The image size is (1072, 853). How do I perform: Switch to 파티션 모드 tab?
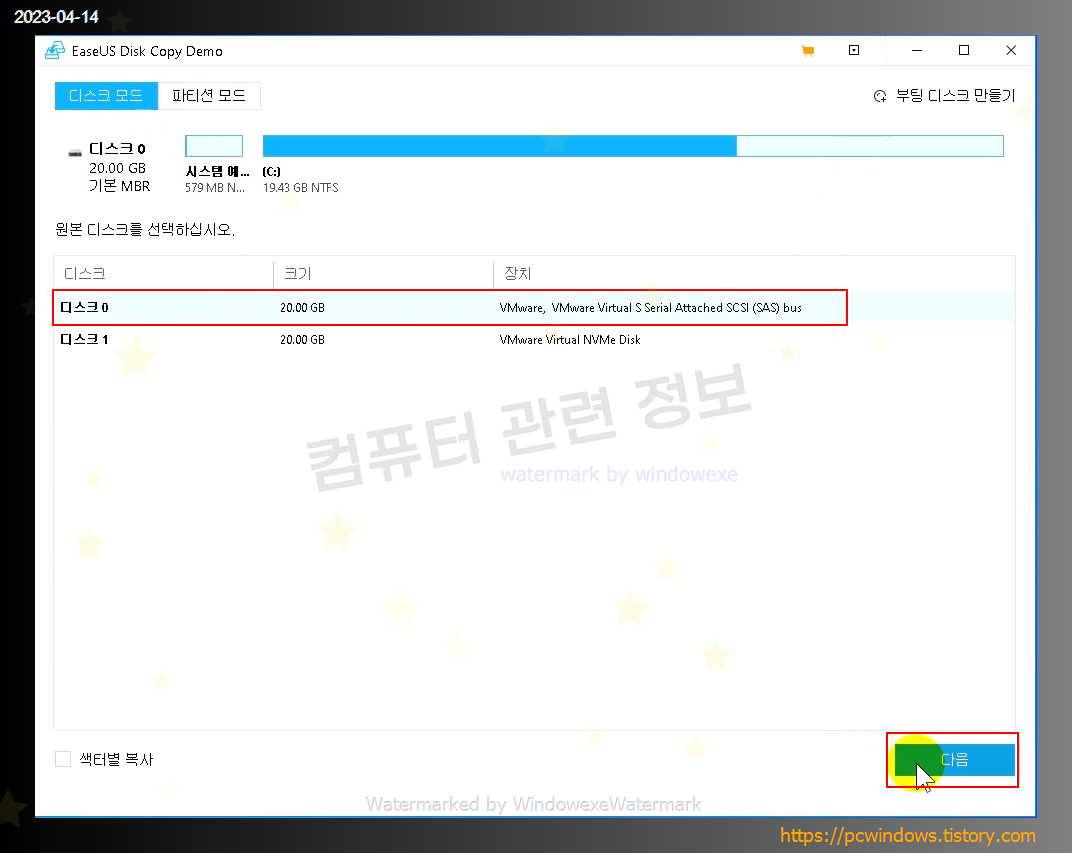[209, 96]
